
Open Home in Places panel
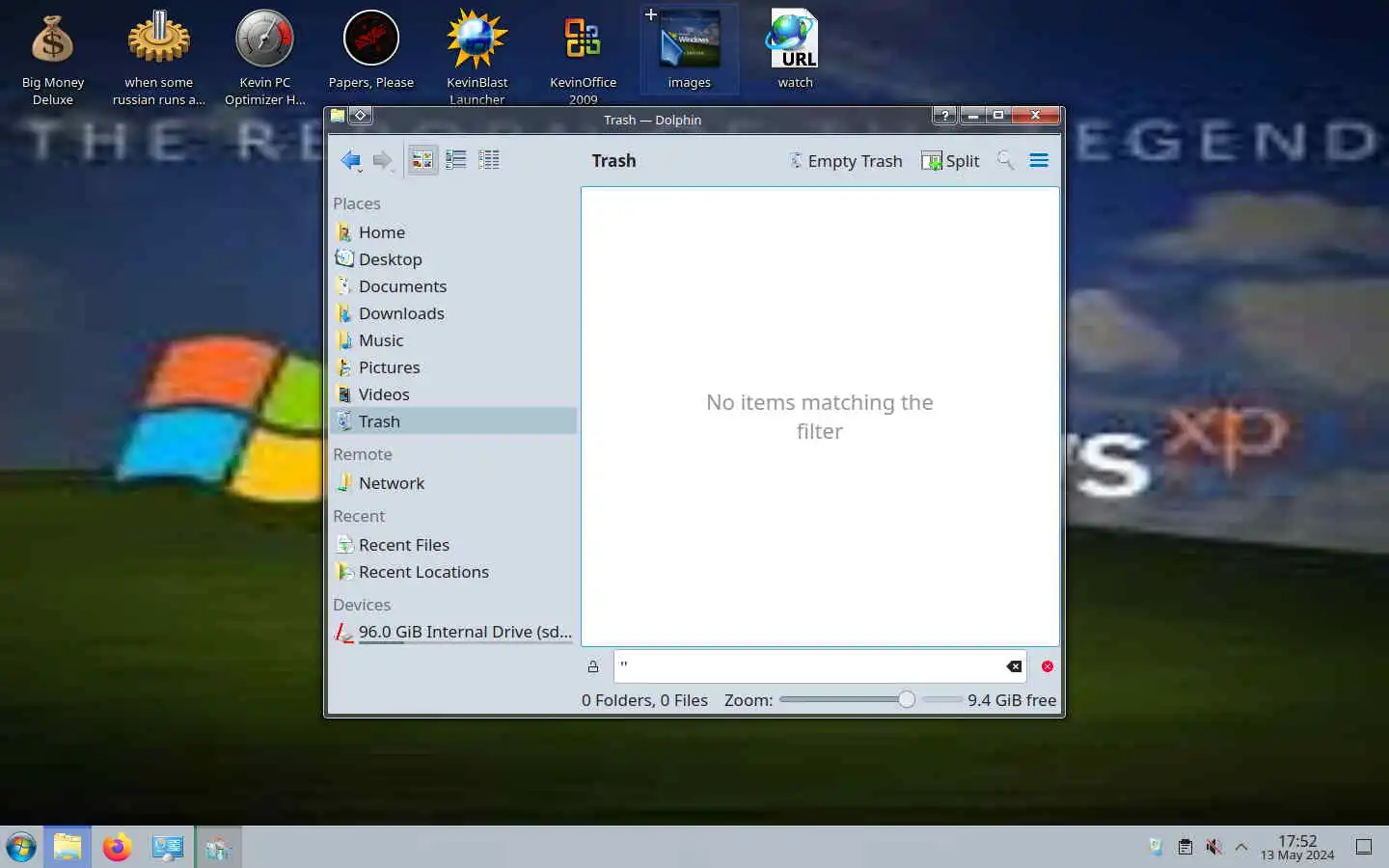coord(453,232)
